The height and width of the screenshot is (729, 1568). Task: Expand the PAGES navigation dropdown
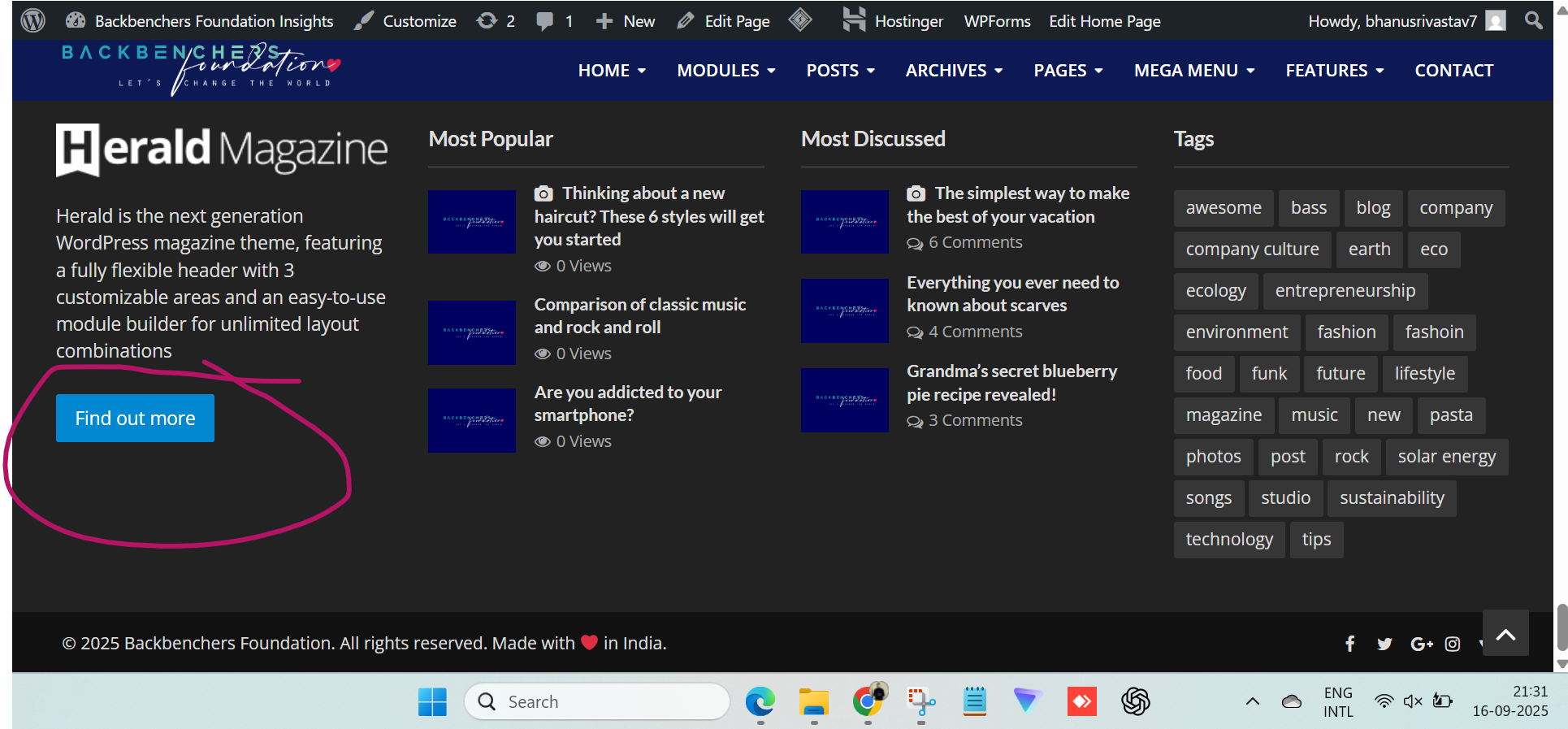point(1068,71)
